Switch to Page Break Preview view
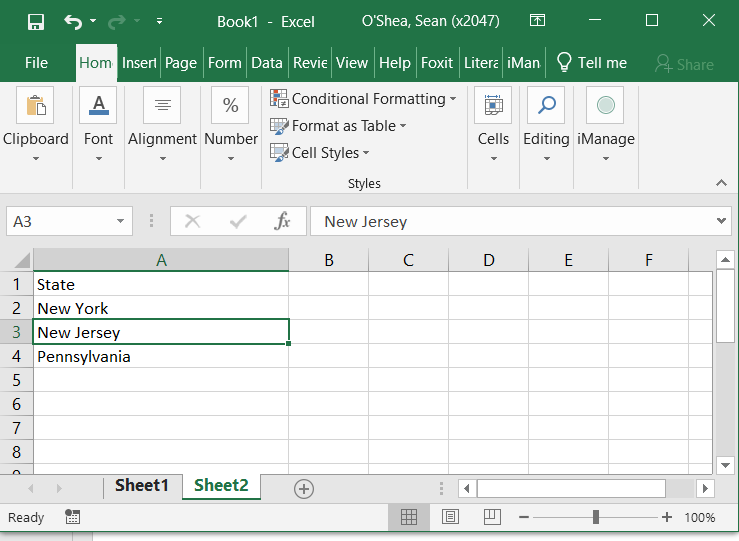 [491, 517]
